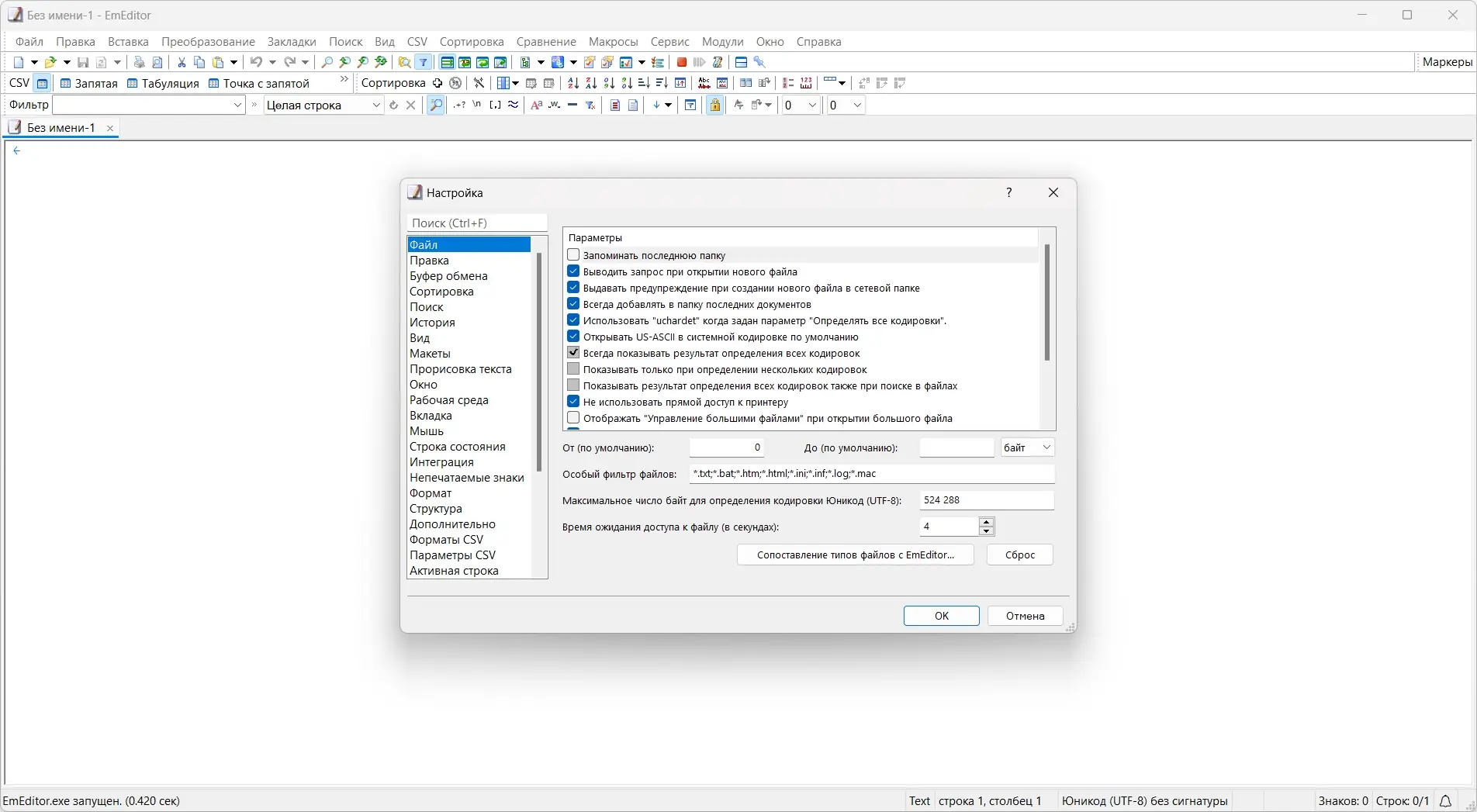Open the Файл menu
The height and width of the screenshot is (812, 1477).
[x=29, y=42]
